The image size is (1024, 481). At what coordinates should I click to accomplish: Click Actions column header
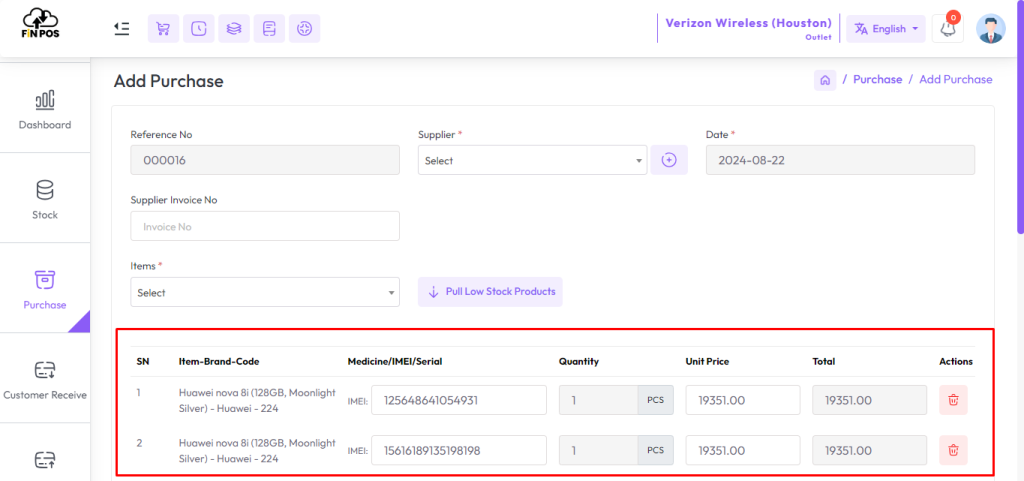(956, 362)
